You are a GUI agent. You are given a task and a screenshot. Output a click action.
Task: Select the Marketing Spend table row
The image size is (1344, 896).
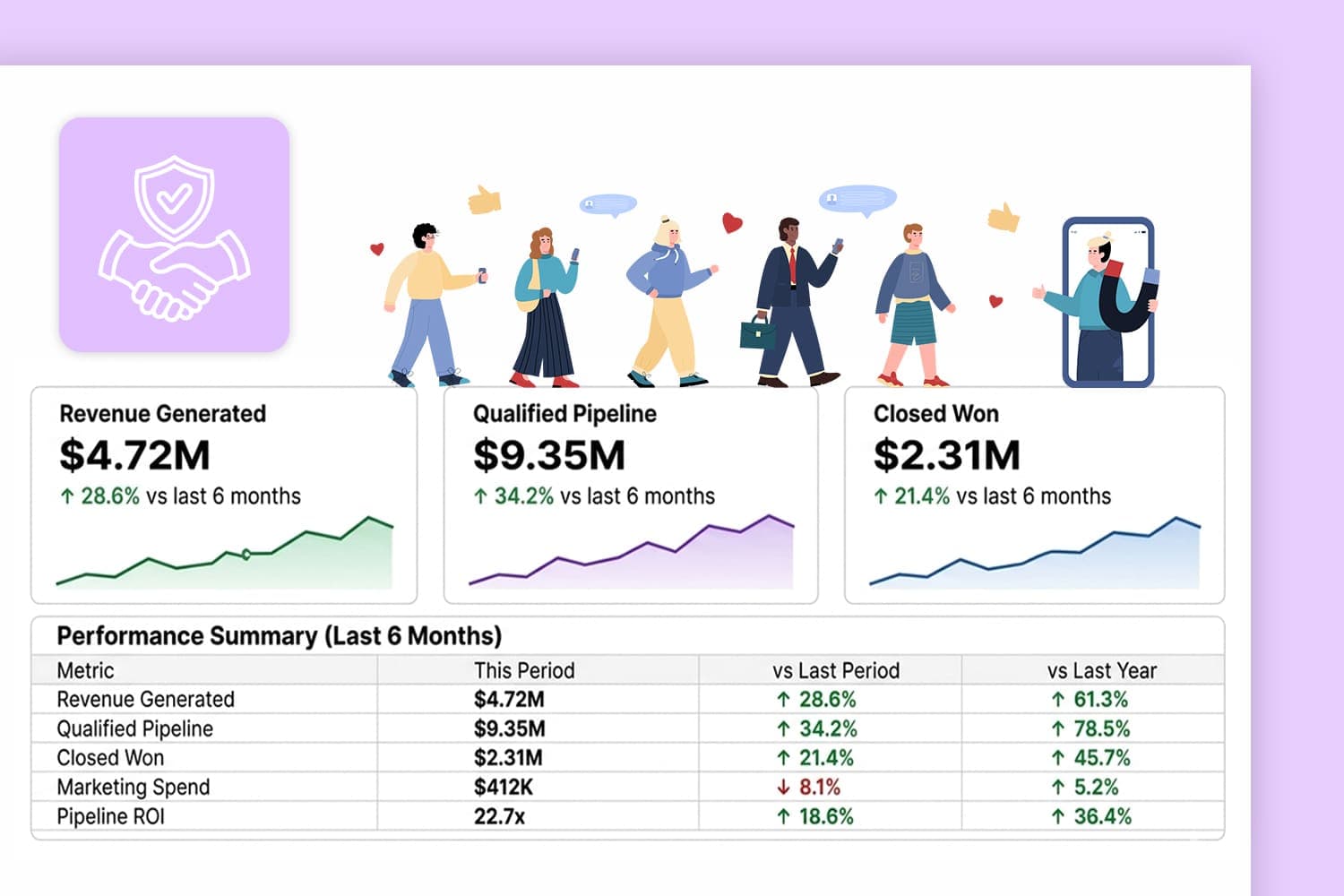click(627, 787)
